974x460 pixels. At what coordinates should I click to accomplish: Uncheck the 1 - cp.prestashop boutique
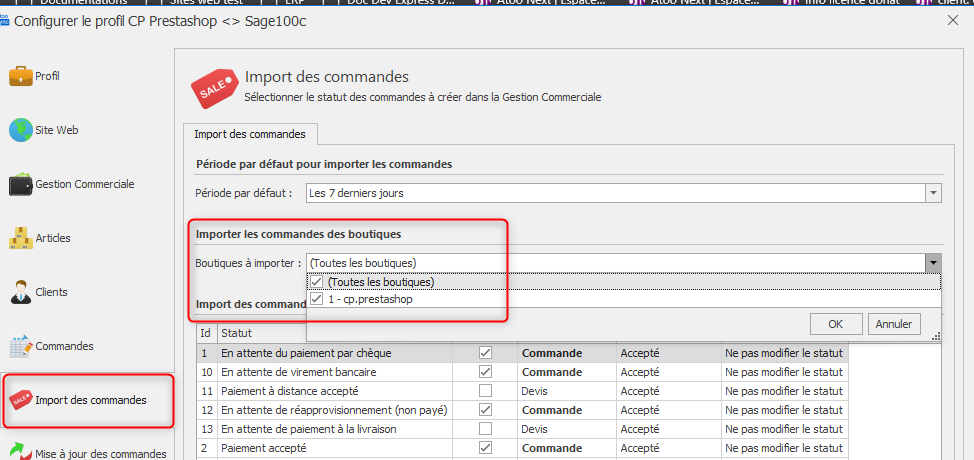317,299
